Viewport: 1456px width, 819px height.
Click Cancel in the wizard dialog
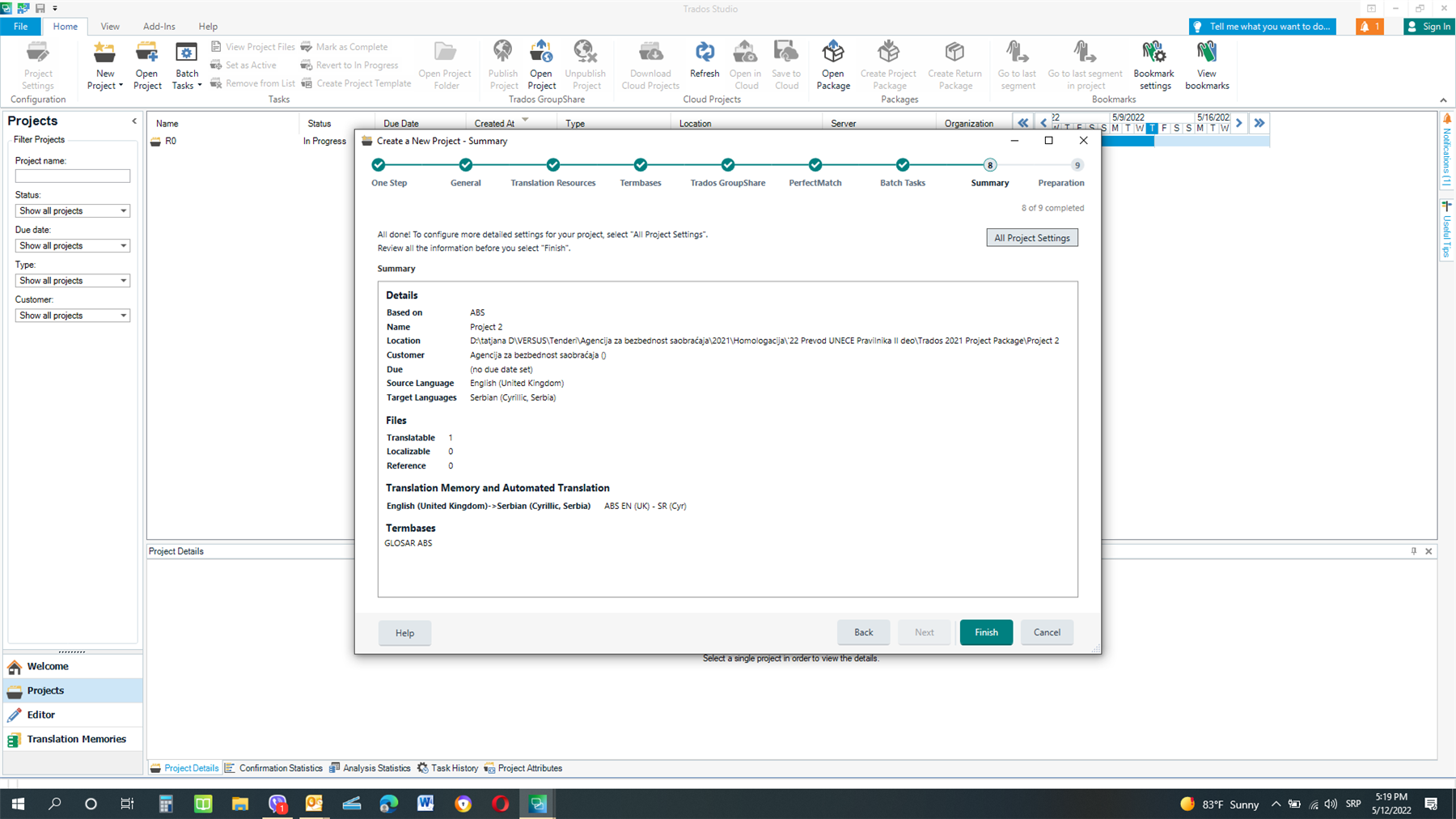point(1047,632)
